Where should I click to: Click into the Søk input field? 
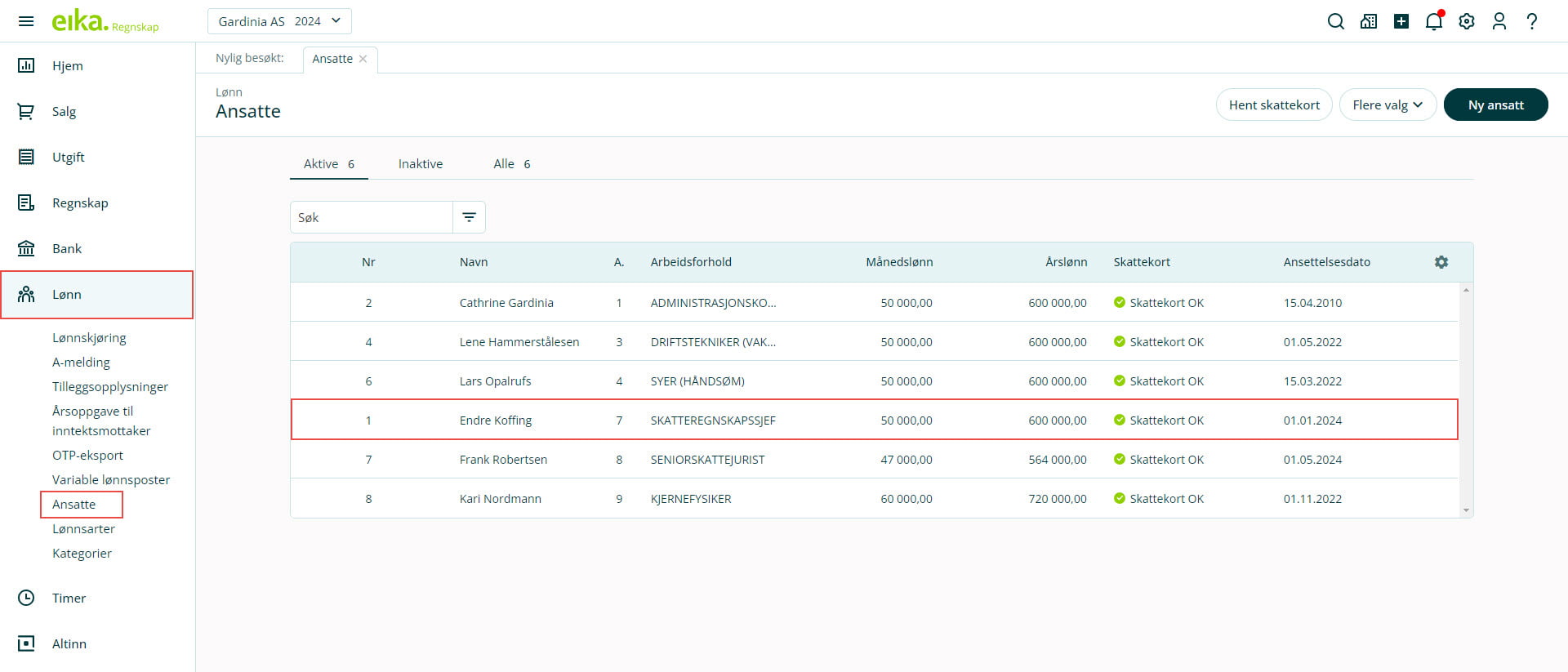tap(372, 217)
